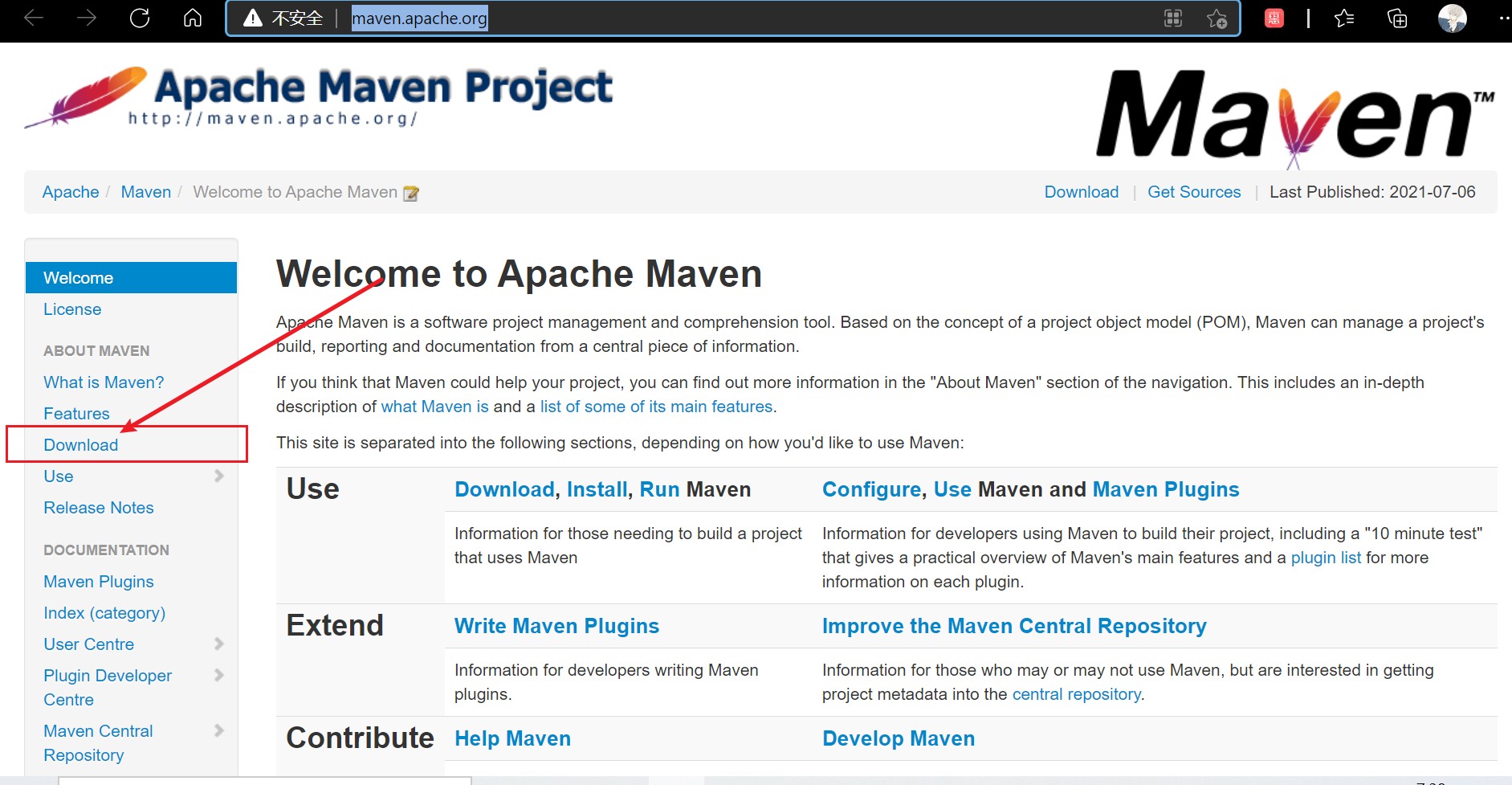This screenshot has width=1512, height=785.
Task: Click Download link in top right bar
Action: (x=1081, y=192)
